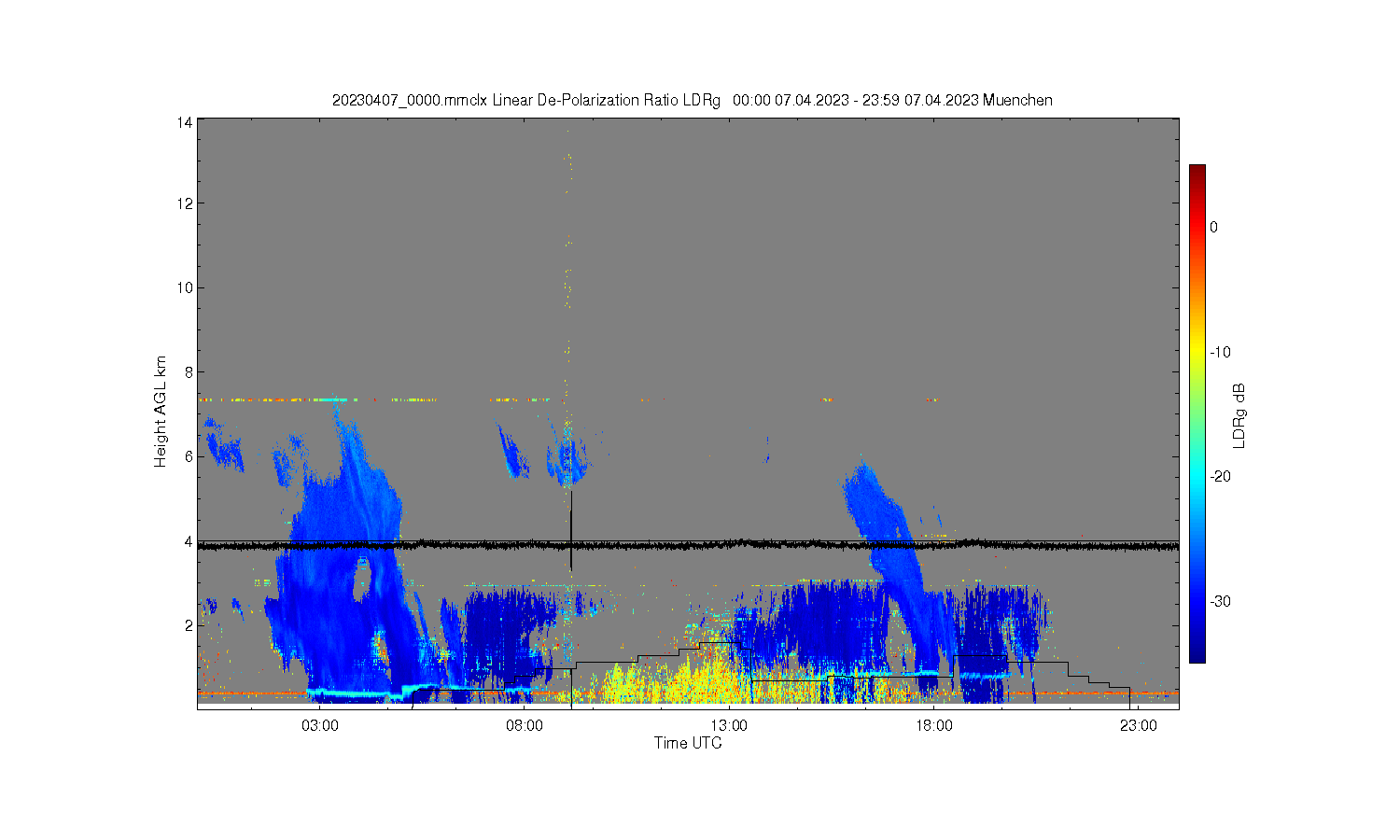This screenshot has height=840, width=1400.
Task: Click the 'LDRg dB' colorbar label
Action: coord(1239,415)
